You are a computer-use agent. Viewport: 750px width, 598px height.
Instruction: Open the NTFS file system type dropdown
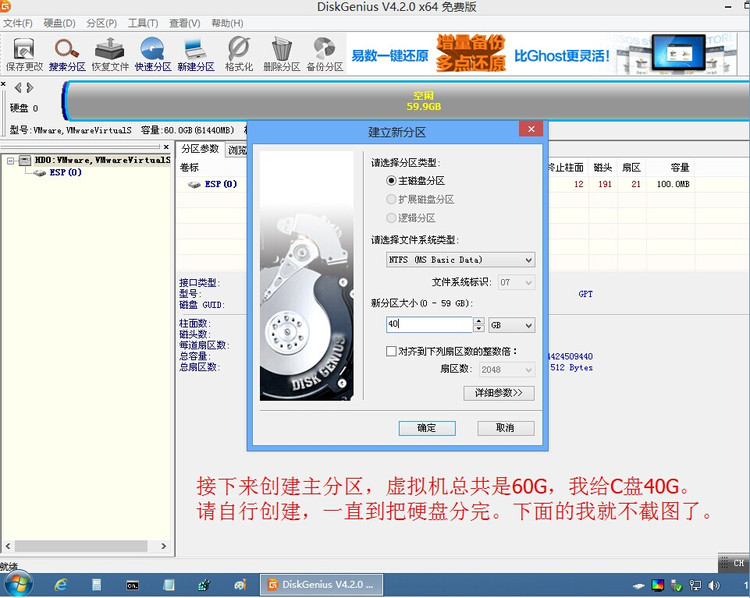(461, 260)
